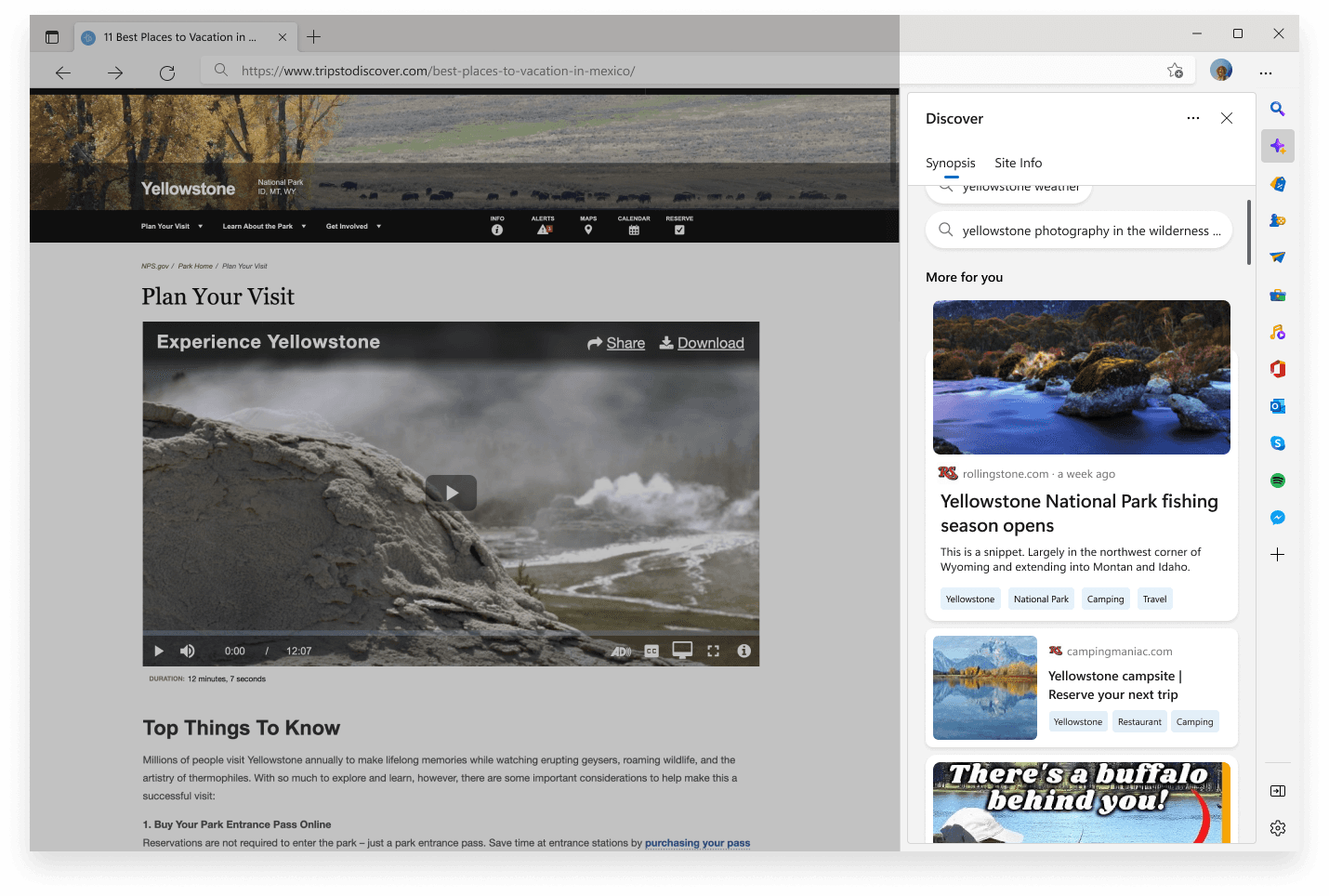Go forward to the next page
Image resolution: width=1329 pixels, height=896 pixels.
(115, 72)
